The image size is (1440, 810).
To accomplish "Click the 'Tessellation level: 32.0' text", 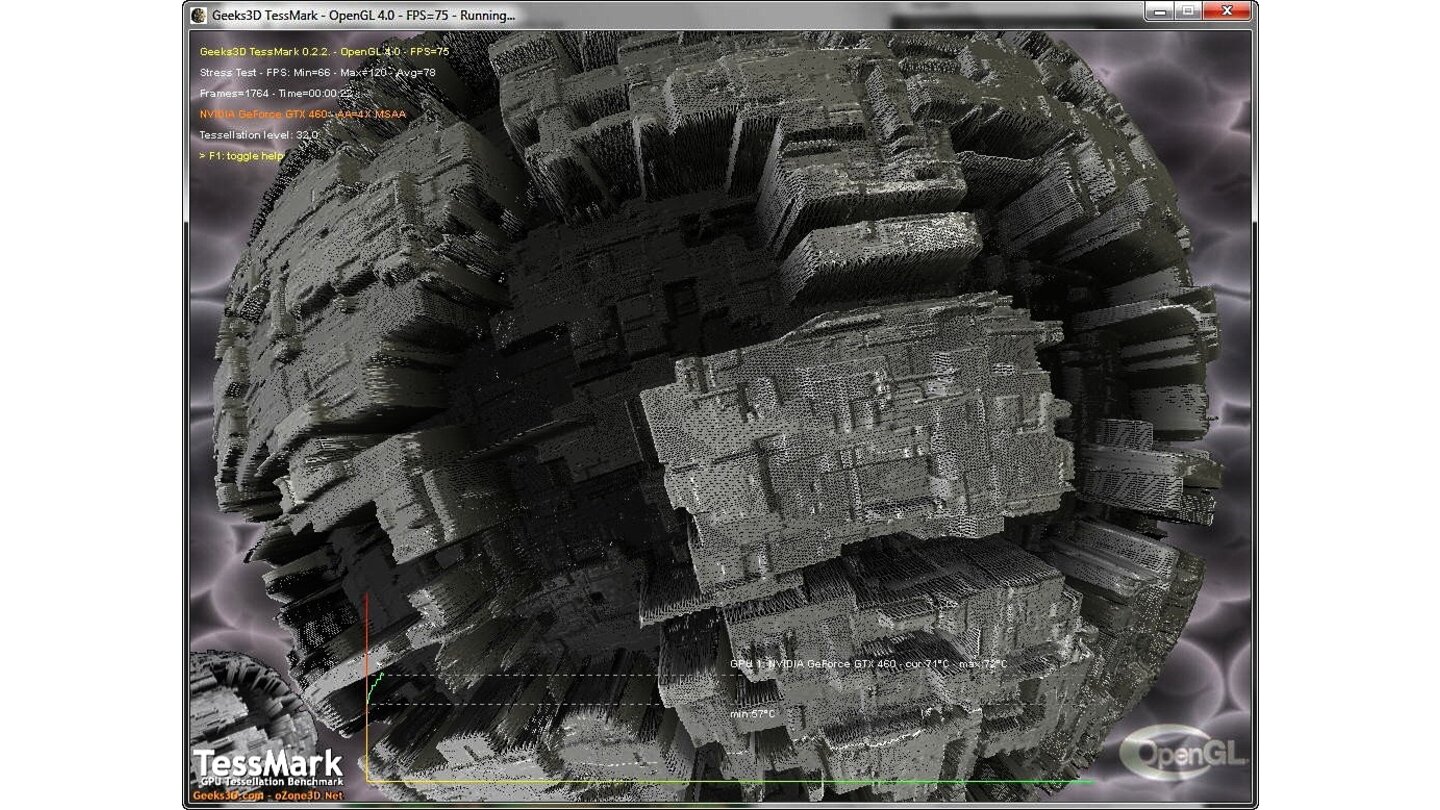I will pyautogui.click(x=259, y=135).
